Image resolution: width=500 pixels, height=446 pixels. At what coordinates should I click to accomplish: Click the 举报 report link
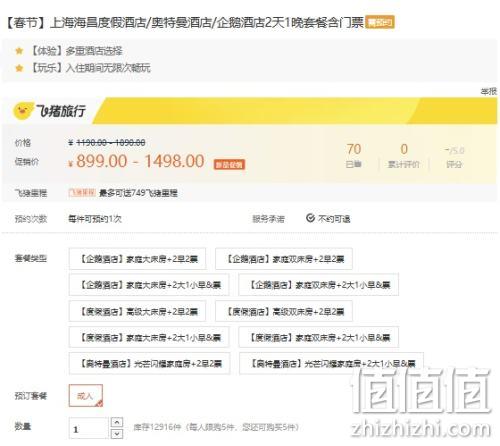click(488, 91)
